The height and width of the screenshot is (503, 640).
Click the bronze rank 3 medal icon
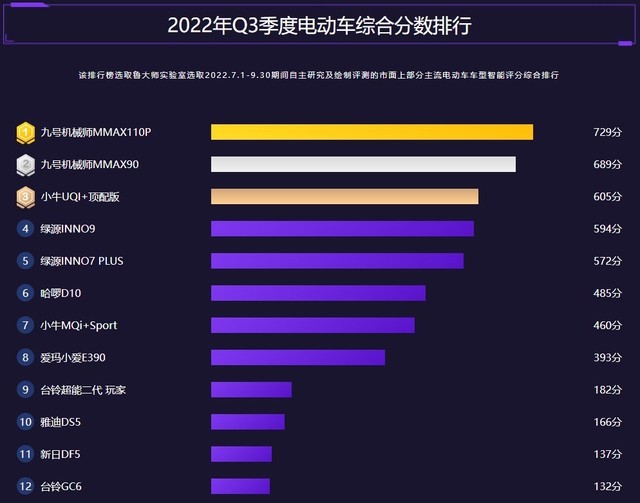pos(25,197)
